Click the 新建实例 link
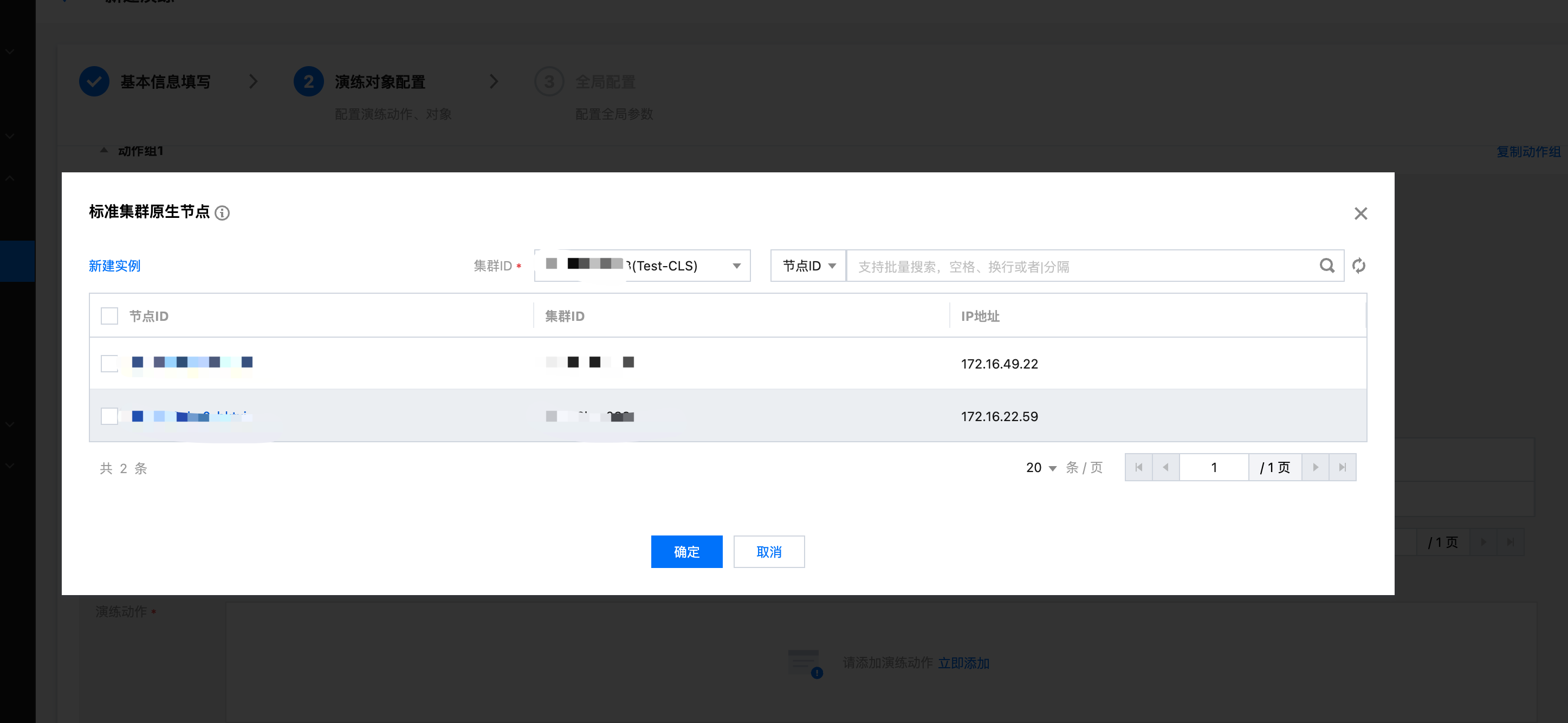The width and height of the screenshot is (1568, 723). [114, 266]
